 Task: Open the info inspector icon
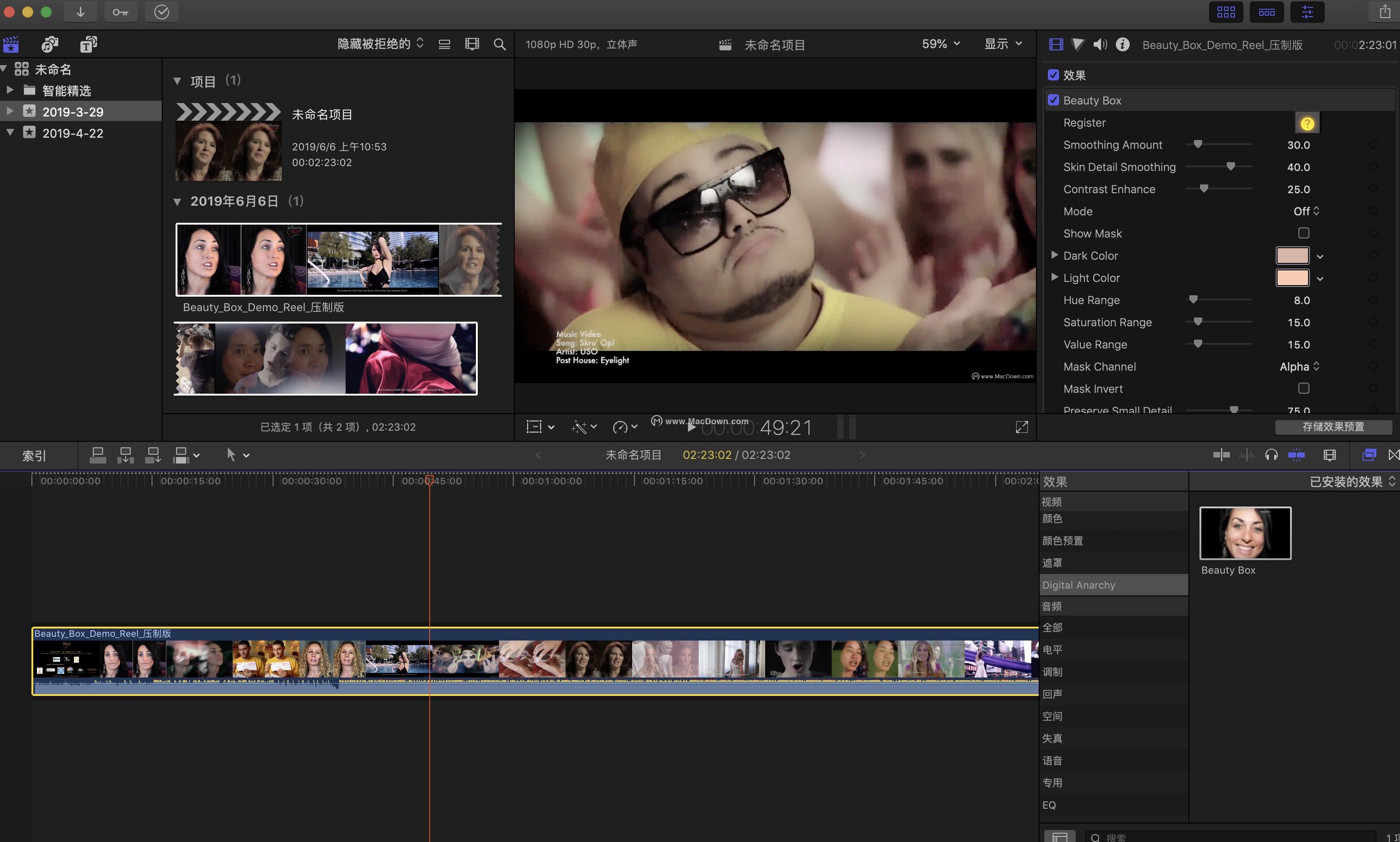point(1122,44)
